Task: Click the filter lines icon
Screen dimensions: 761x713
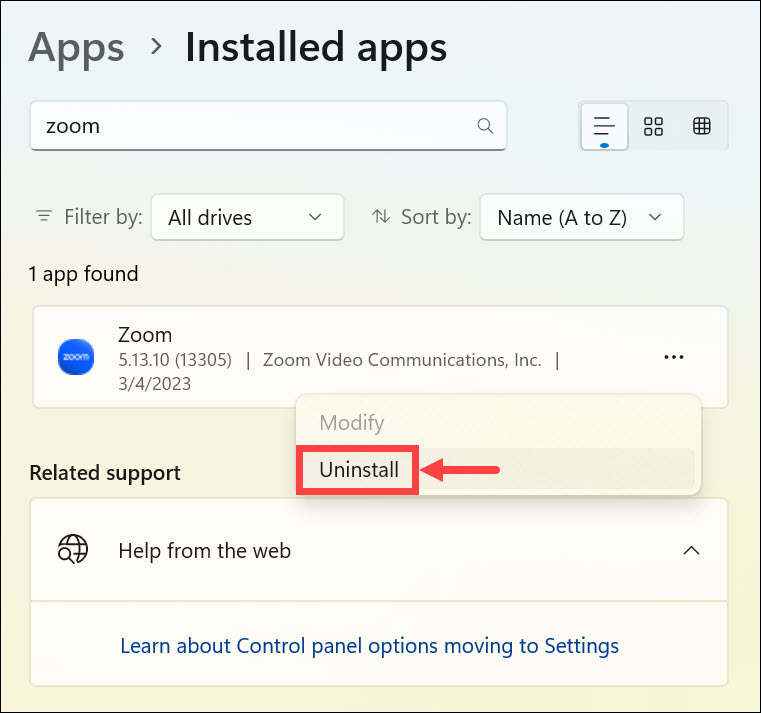Action: (44, 217)
